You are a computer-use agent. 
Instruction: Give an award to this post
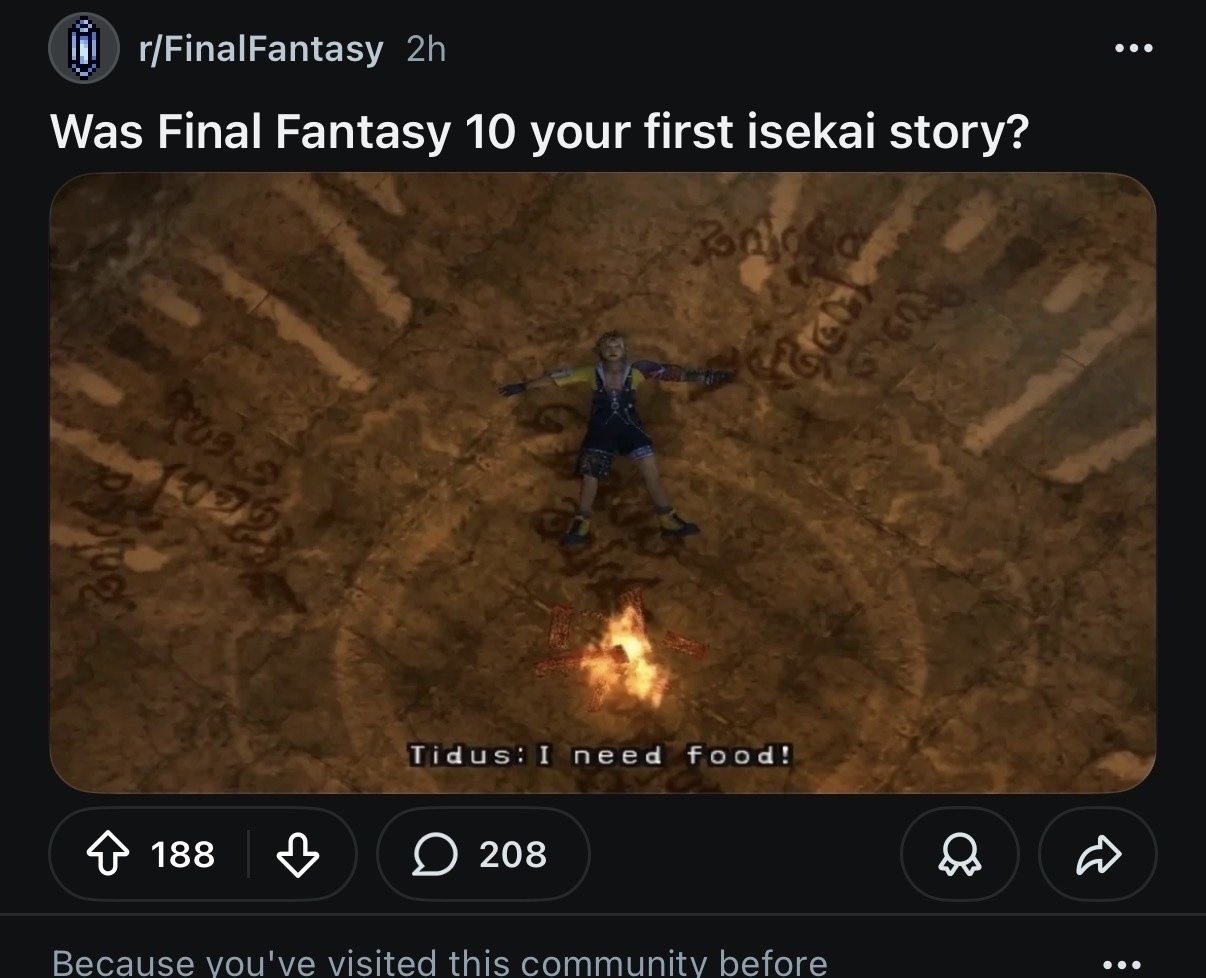958,854
